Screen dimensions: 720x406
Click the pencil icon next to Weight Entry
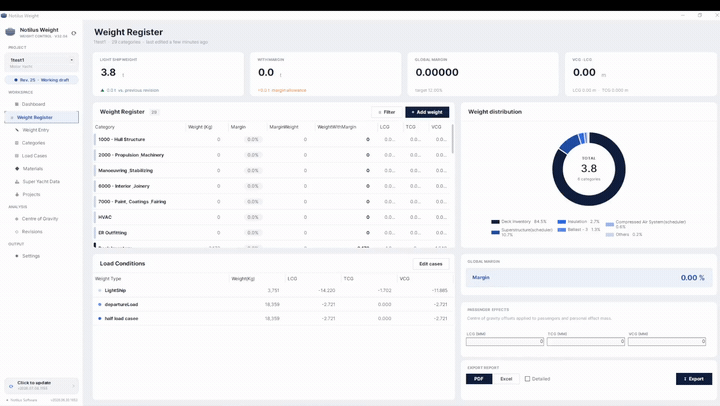[17, 130]
